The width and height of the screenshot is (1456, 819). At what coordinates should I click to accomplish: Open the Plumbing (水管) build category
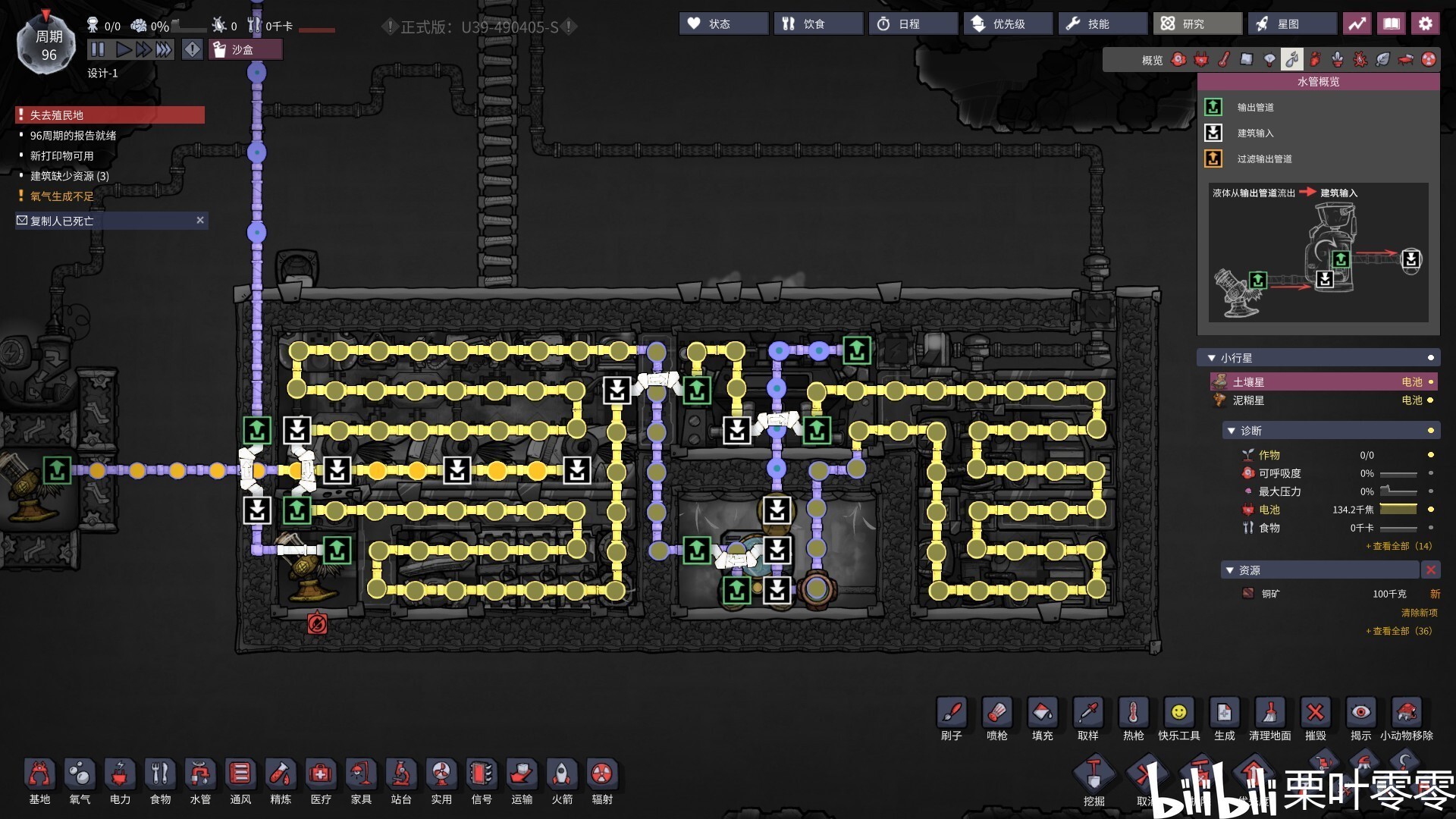pos(200,781)
